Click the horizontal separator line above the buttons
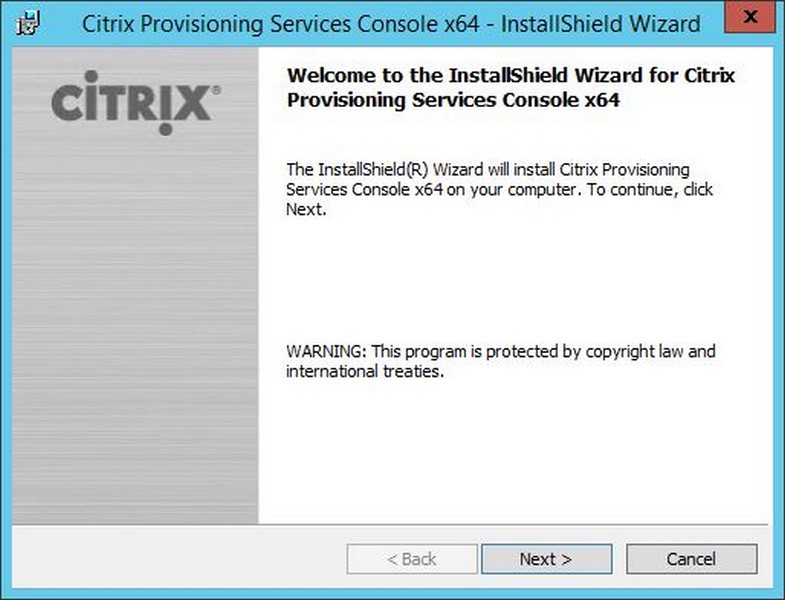This screenshot has width=785, height=600. point(390,525)
